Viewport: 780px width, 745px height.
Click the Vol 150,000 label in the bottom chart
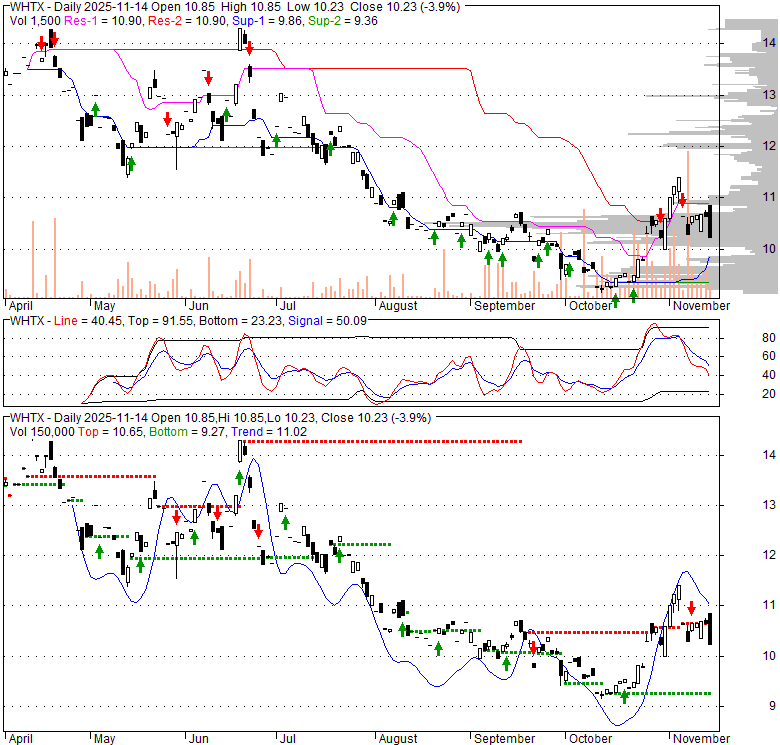click(x=42, y=431)
